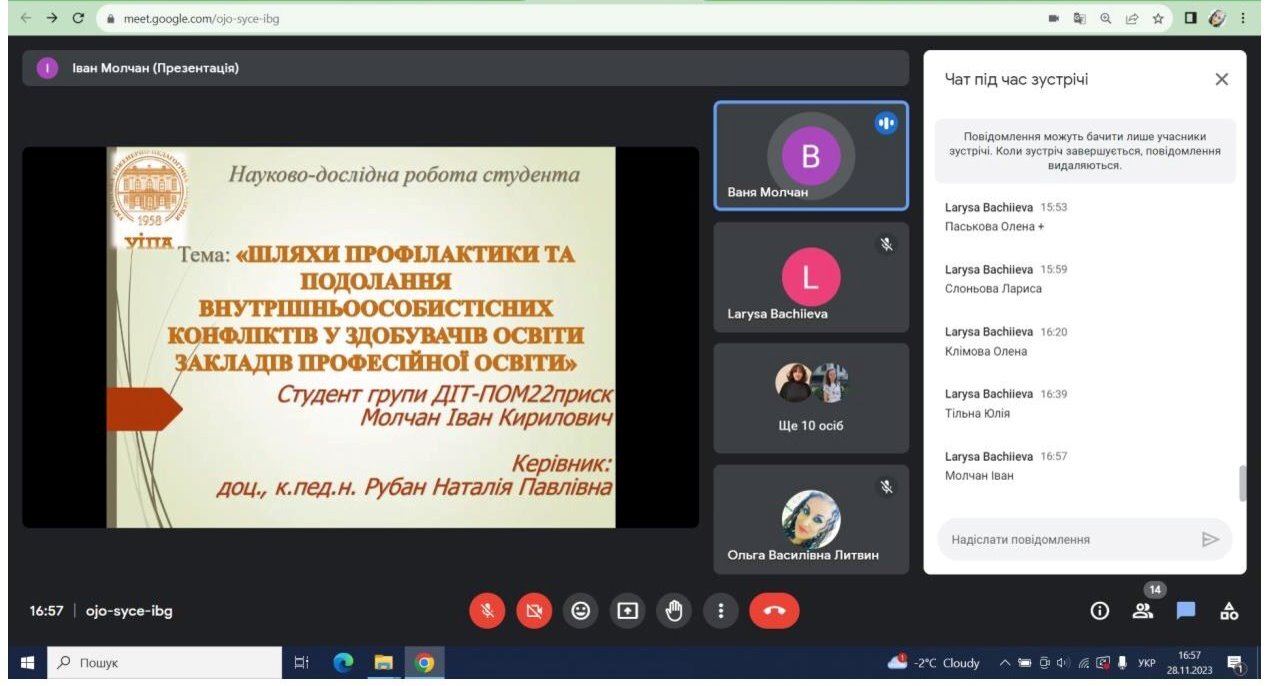Bookmark this page with star icon
Image resolution: width=1267 pixels, height=686 pixels.
(x=1157, y=18)
